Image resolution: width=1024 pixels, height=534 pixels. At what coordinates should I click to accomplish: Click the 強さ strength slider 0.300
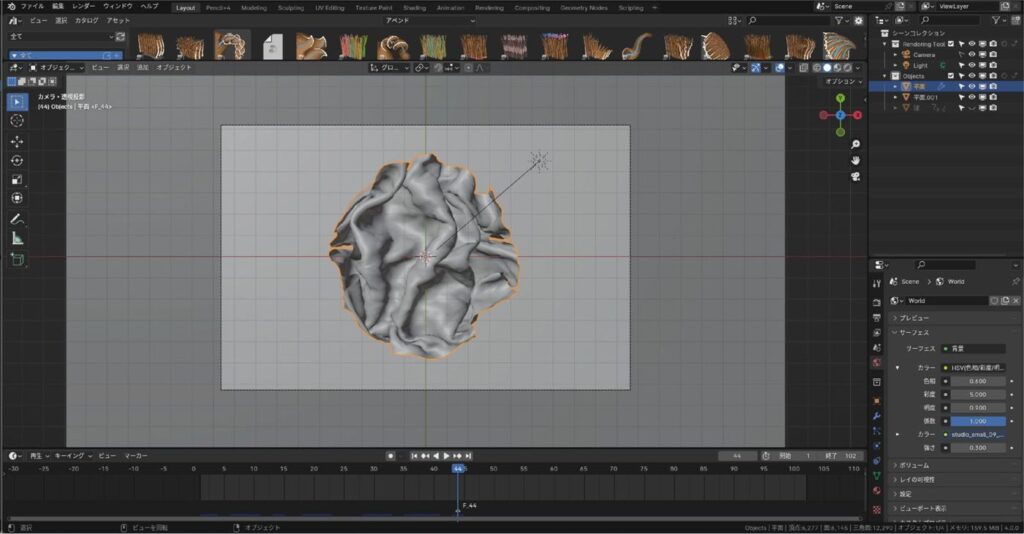coord(978,448)
